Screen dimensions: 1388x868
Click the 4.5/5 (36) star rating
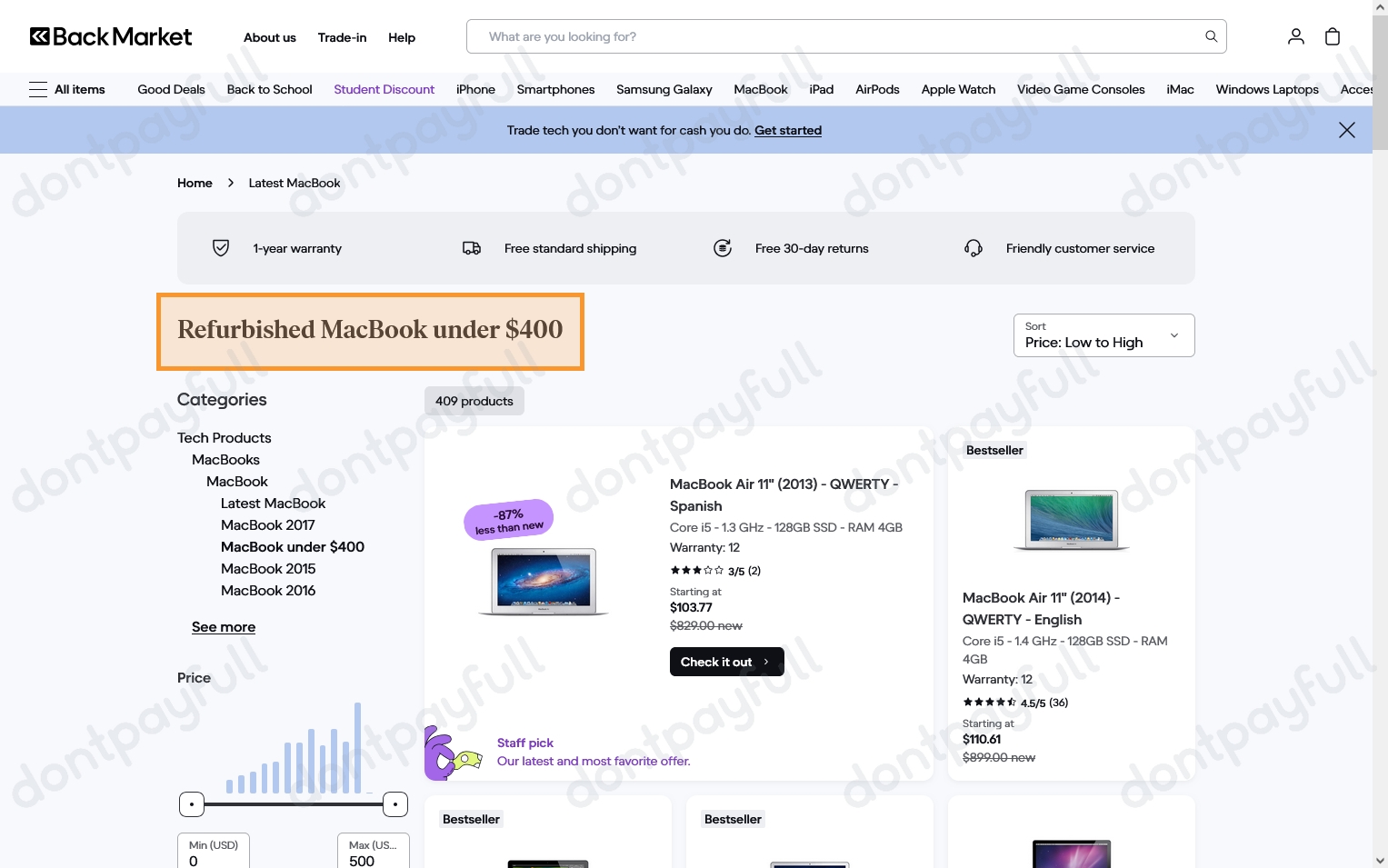pyautogui.click(x=1015, y=703)
